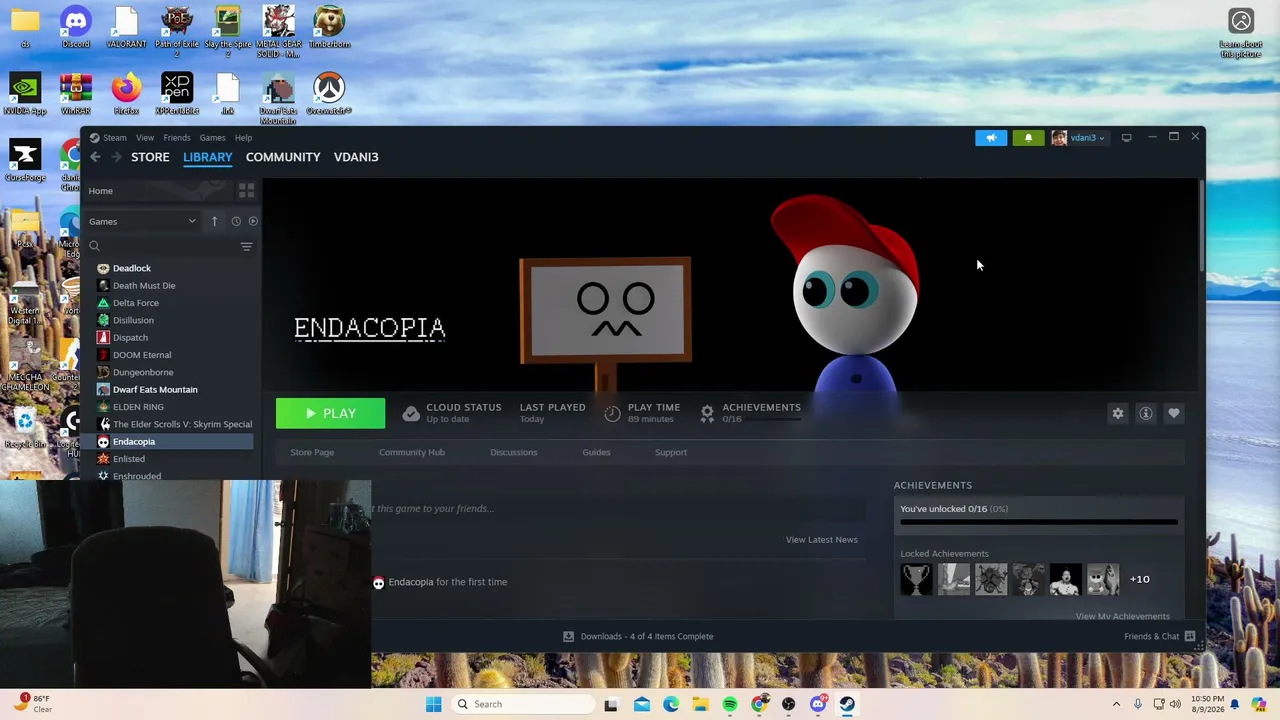Viewport: 1280px width, 720px height.
Task: Open the Steam menu
Action: (x=108, y=138)
